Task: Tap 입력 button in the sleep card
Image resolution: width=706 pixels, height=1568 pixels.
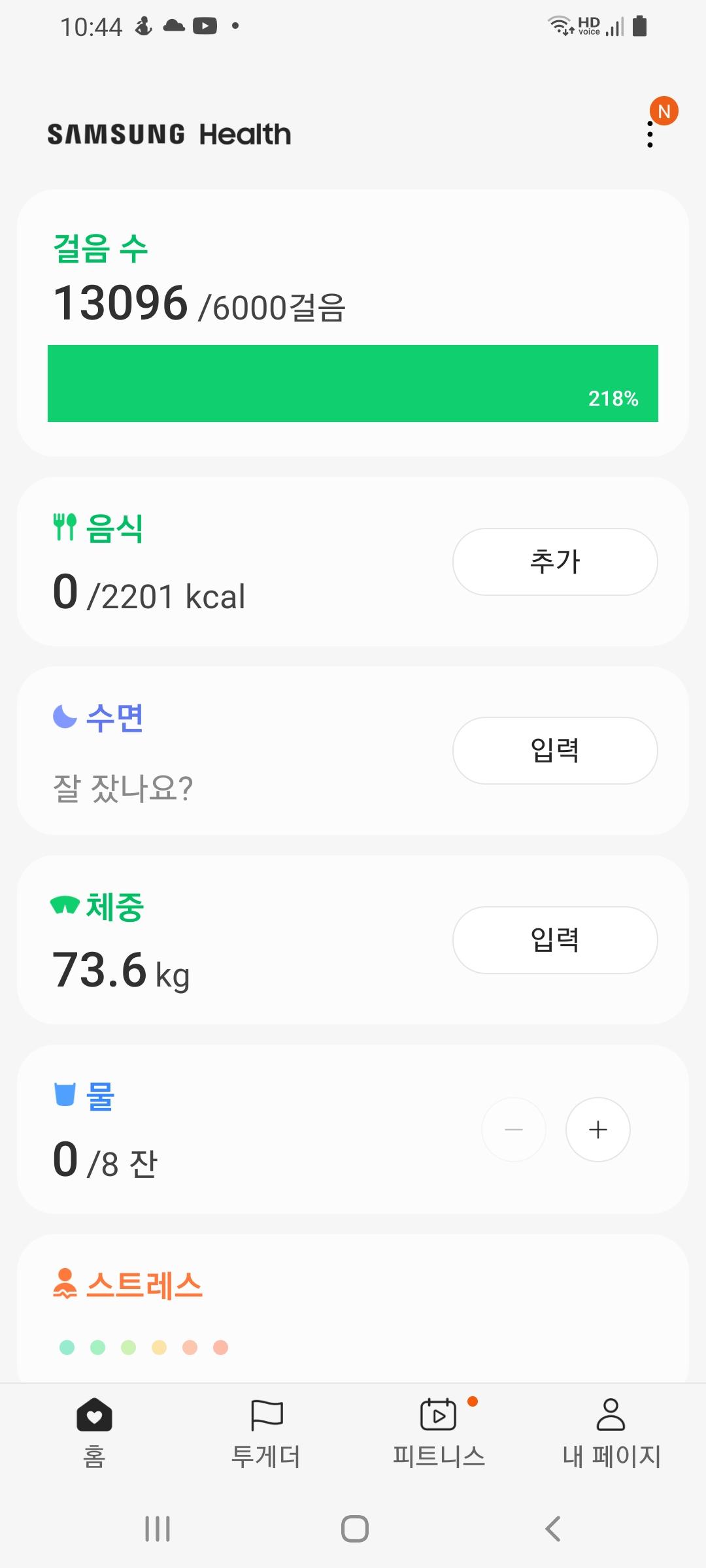Action: click(x=555, y=751)
